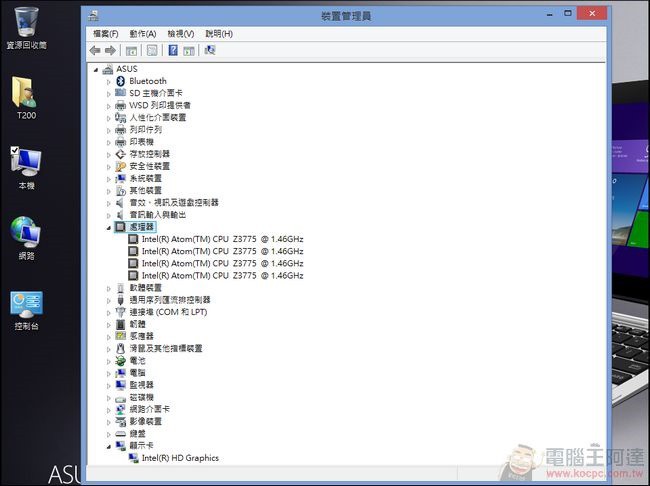Open the 動作(A) menu
This screenshot has width=650, height=486.
(x=143, y=34)
